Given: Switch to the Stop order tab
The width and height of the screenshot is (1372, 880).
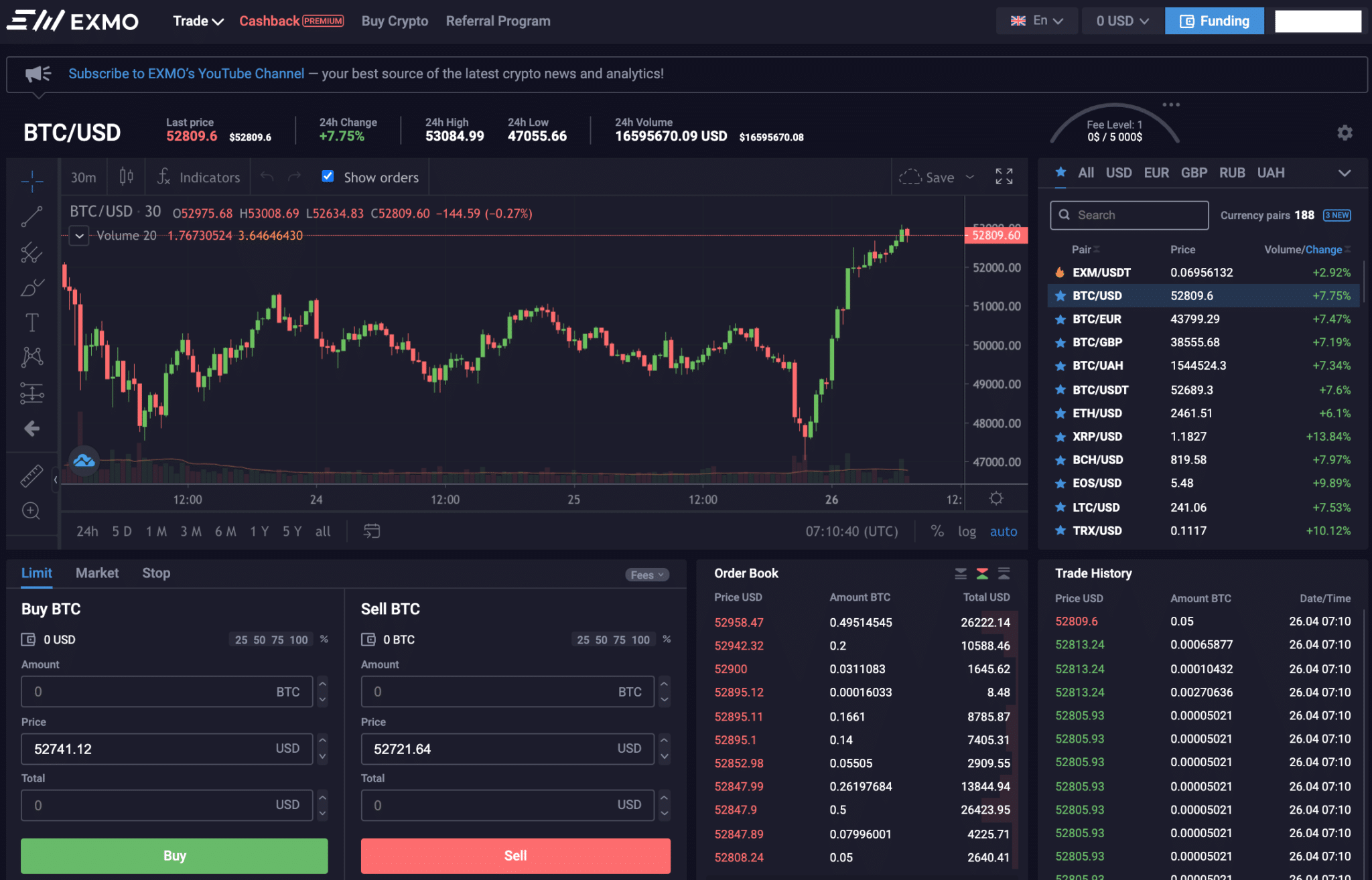Looking at the screenshot, I should tap(156, 573).
